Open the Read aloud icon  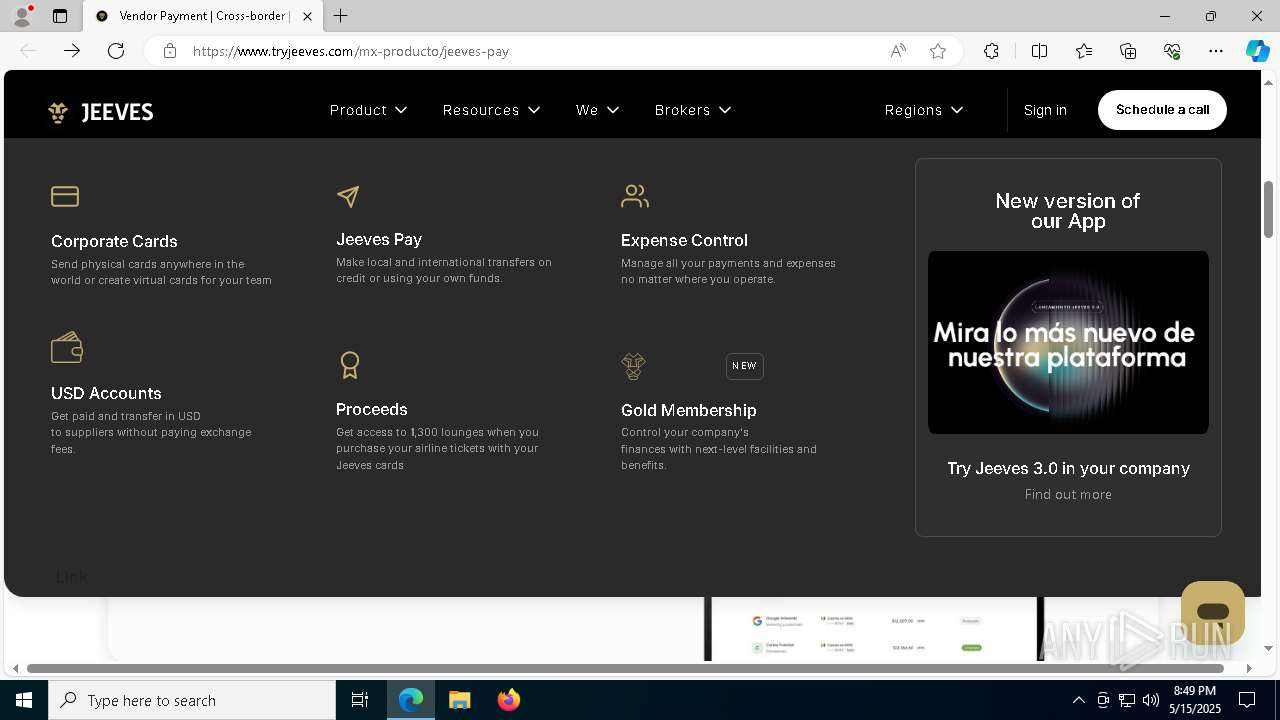898,51
